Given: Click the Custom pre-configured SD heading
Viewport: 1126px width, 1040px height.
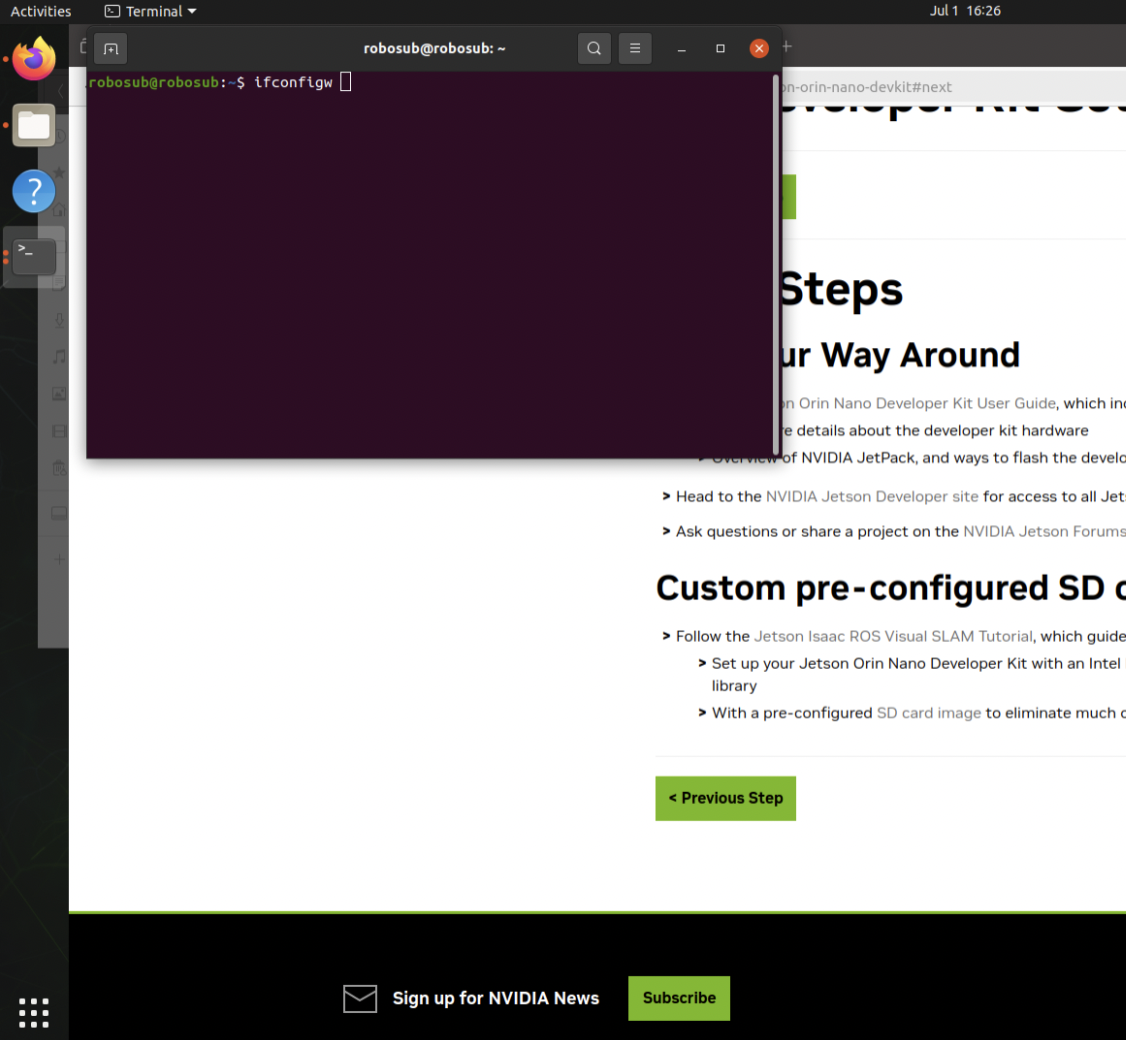Looking at the screenshot, I should (x=890, y=588).
